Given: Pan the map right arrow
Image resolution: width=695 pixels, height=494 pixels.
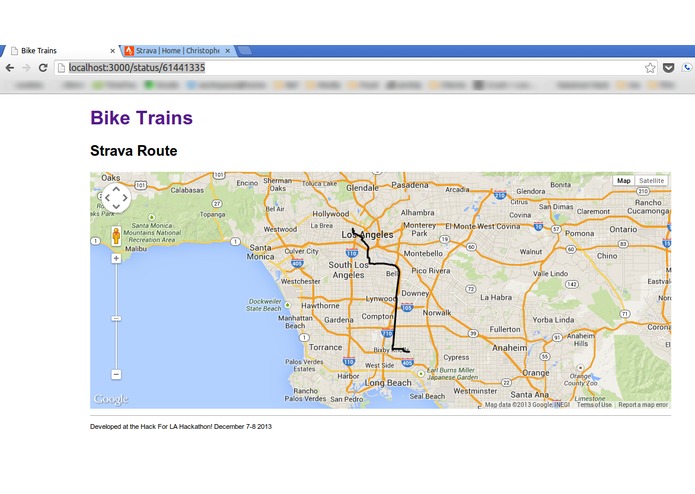Looking at the screenshot, I should 125,198.
